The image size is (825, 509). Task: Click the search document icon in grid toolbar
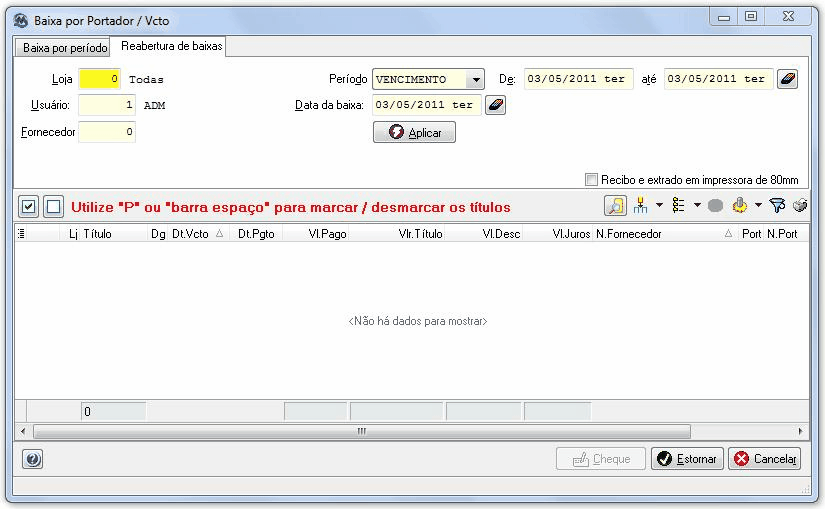pos(615,205)
